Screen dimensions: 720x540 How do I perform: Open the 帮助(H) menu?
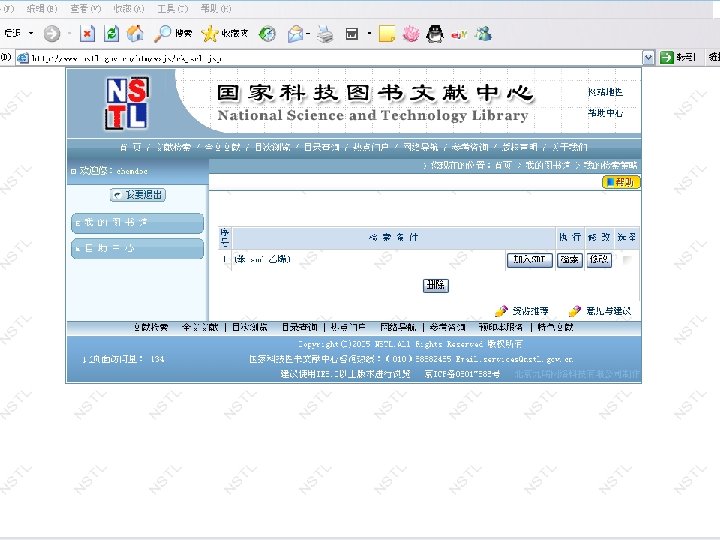pyautogui.click(x=216, y=9)
